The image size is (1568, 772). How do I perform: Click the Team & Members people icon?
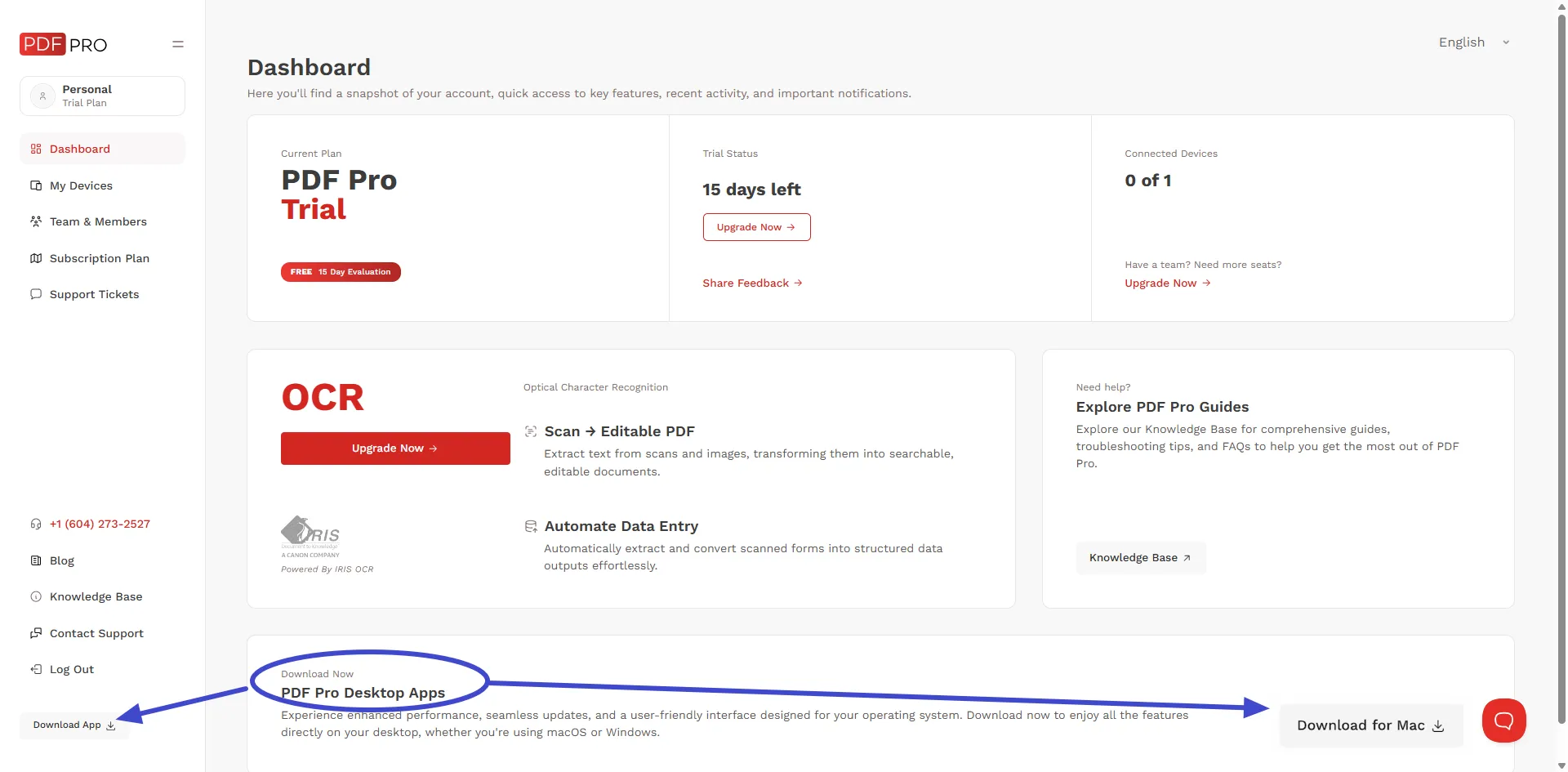36,221
